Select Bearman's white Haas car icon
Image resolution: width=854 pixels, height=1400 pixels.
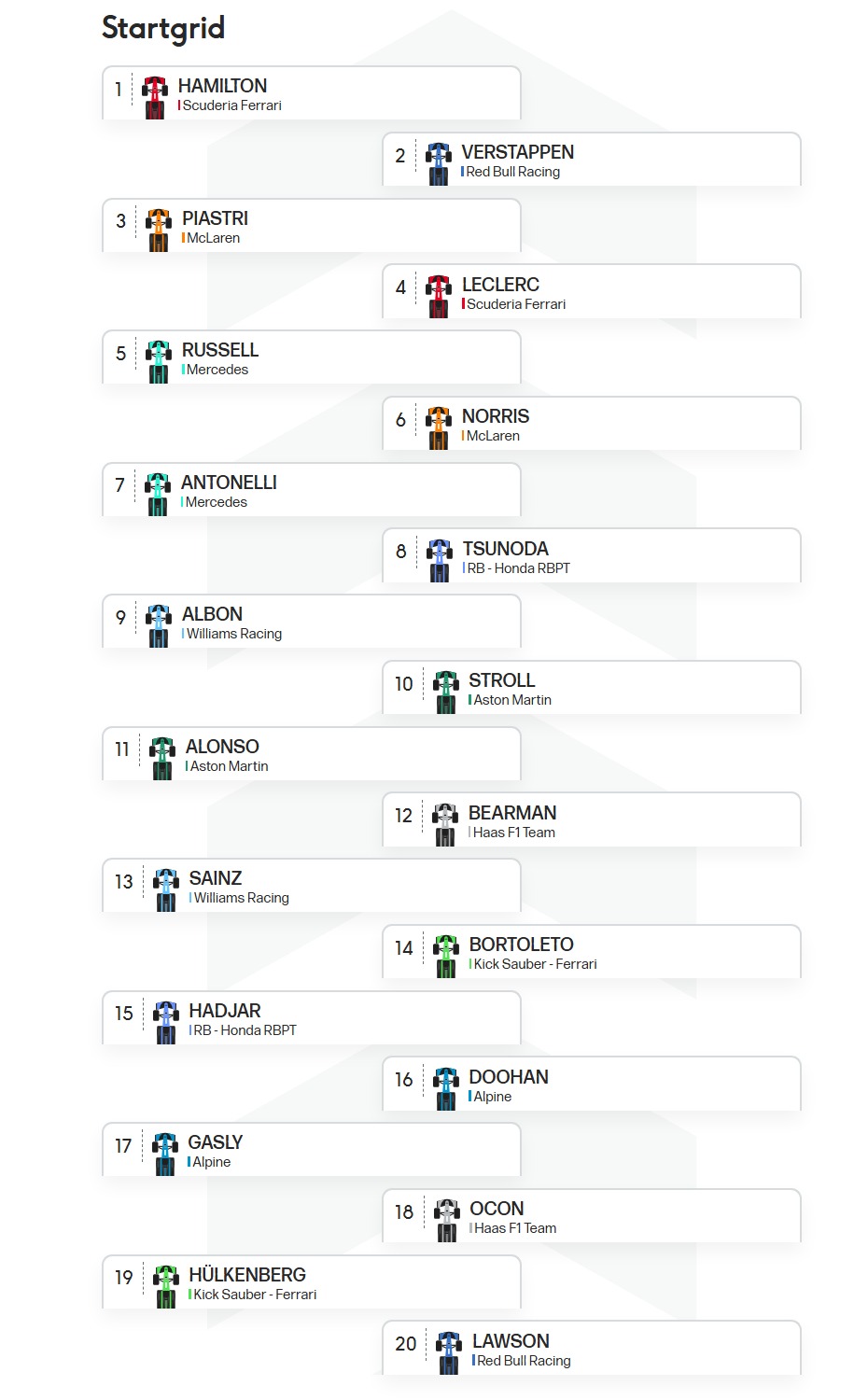point(446,824)
